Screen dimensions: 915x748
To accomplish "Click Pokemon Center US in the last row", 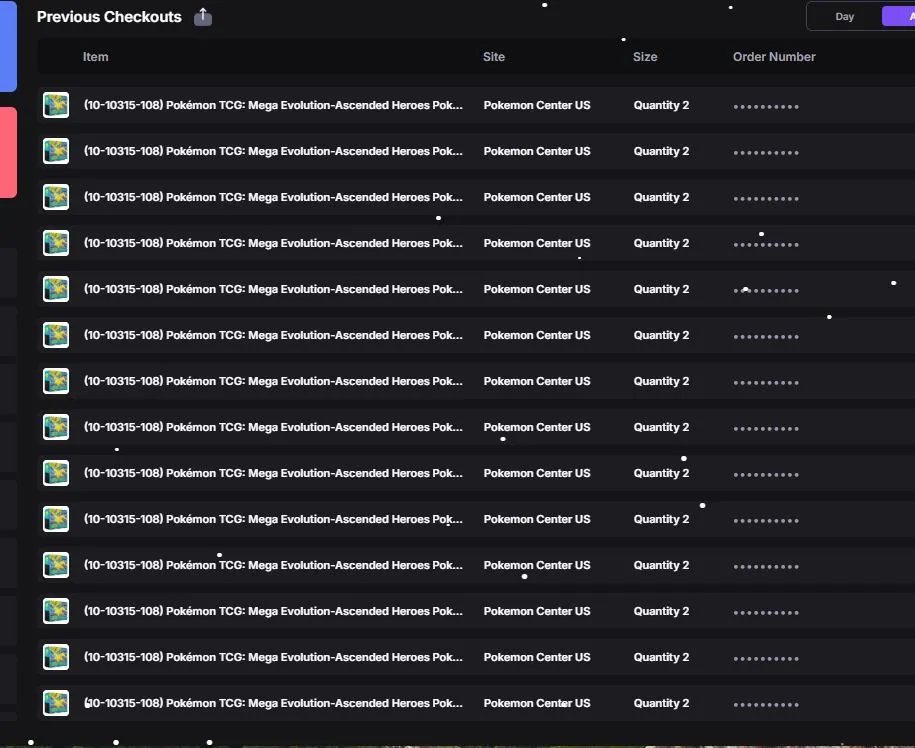I will 537,703.
